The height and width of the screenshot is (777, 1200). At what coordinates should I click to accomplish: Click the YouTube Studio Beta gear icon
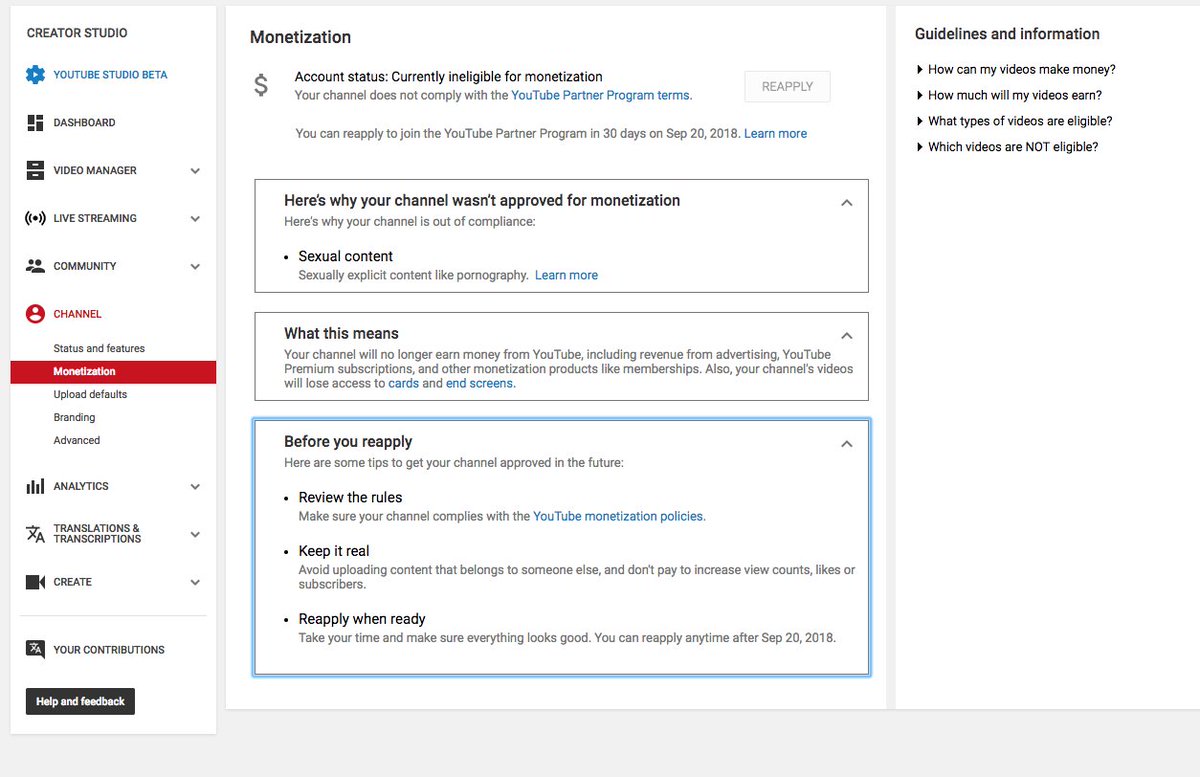pos(35,74)
